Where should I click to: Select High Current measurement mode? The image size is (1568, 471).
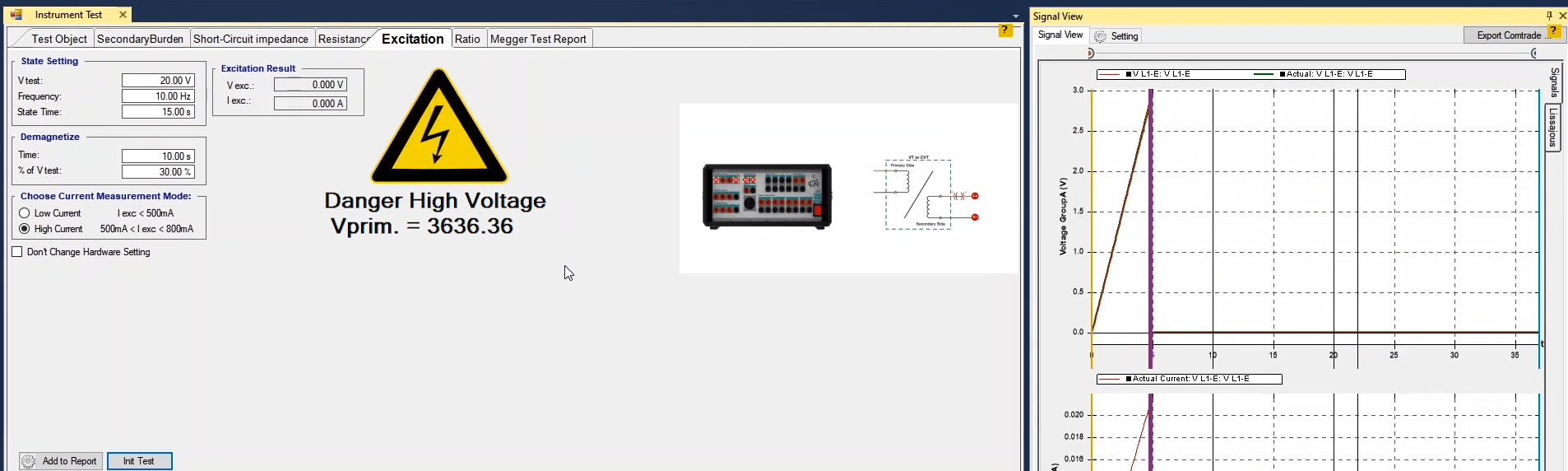(x=25, y=229)
